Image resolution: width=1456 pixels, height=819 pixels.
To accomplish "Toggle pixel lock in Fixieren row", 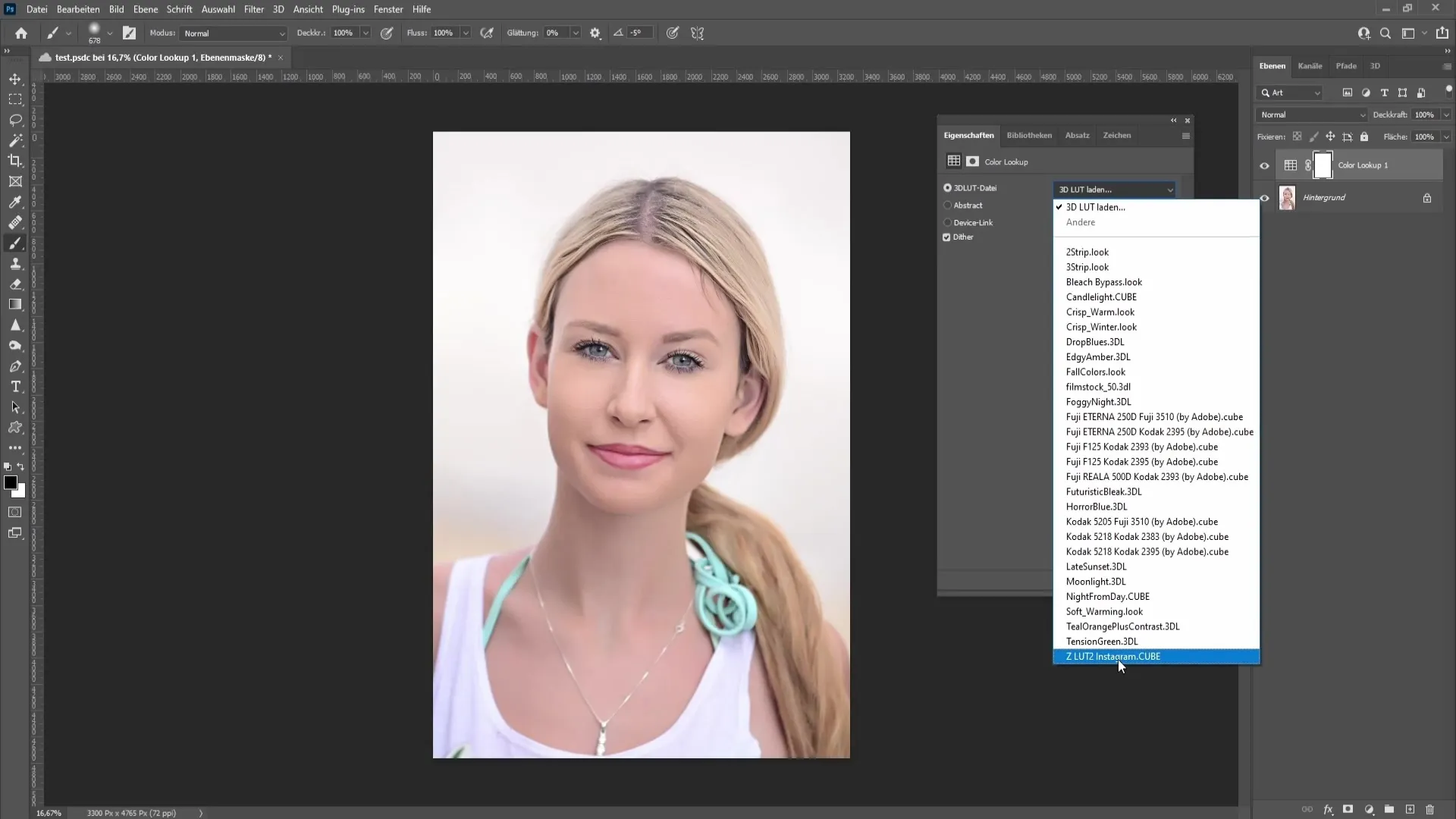I will tap(1313, 137).
